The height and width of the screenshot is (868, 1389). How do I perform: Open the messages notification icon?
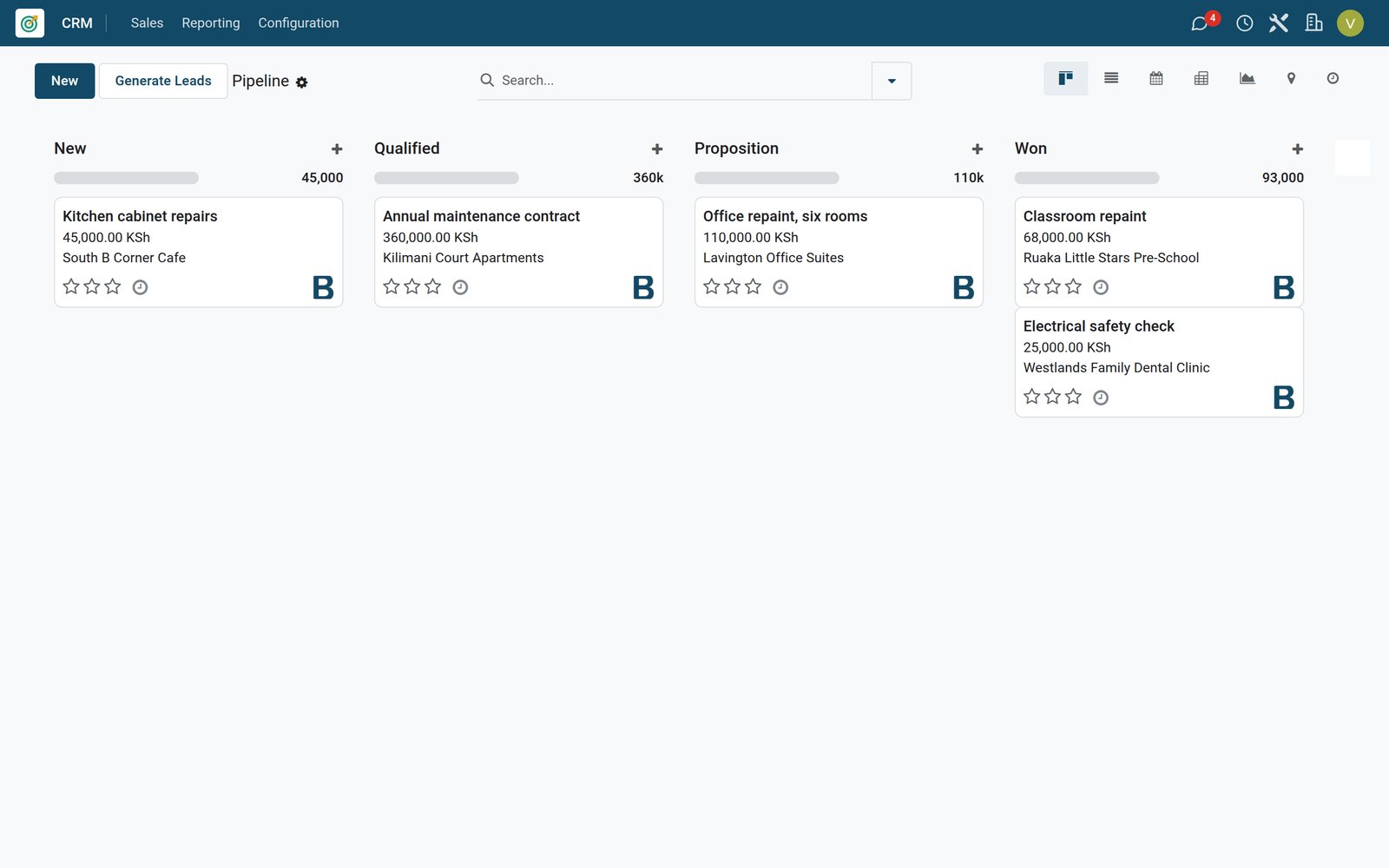[x=1200, y=23]
